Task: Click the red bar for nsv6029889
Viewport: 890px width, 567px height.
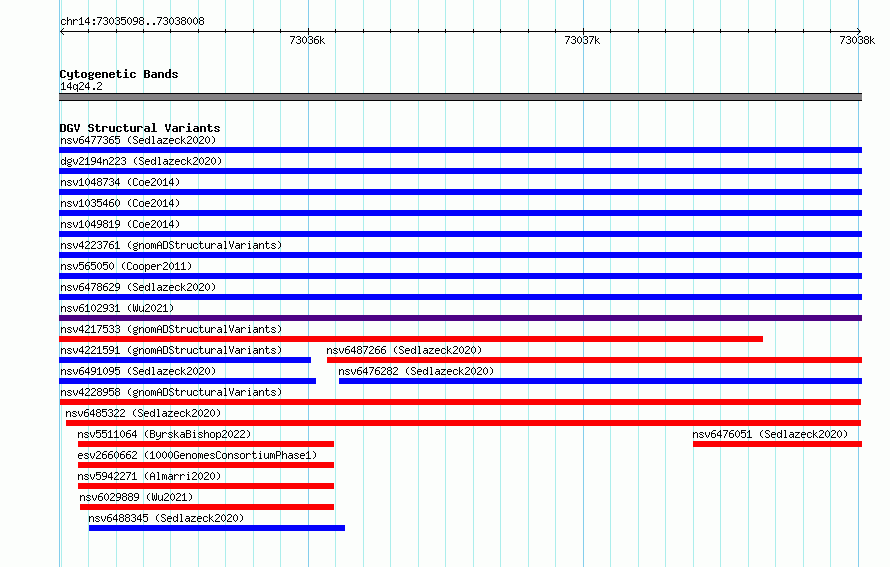Action: point(207,507)
